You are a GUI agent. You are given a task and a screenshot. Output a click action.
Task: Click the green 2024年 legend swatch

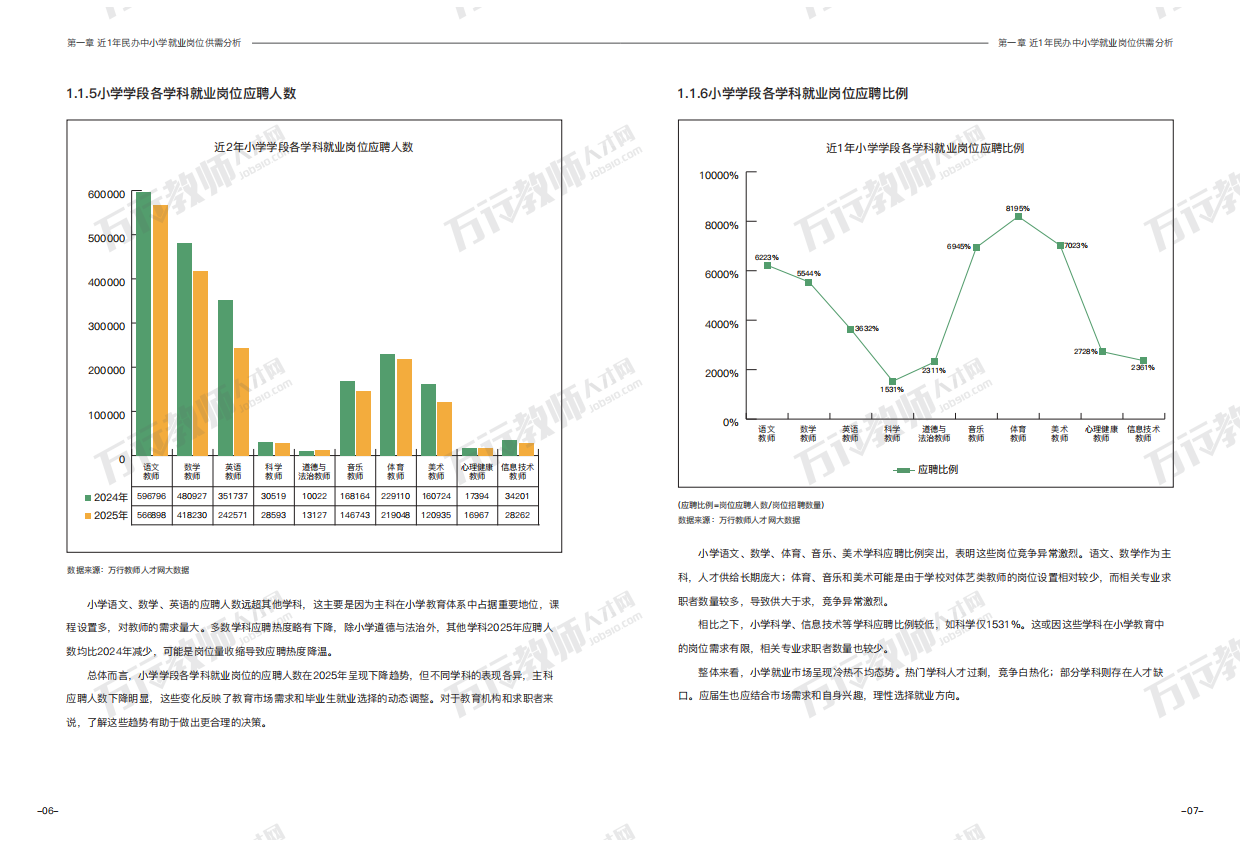(x=88, y=497)
